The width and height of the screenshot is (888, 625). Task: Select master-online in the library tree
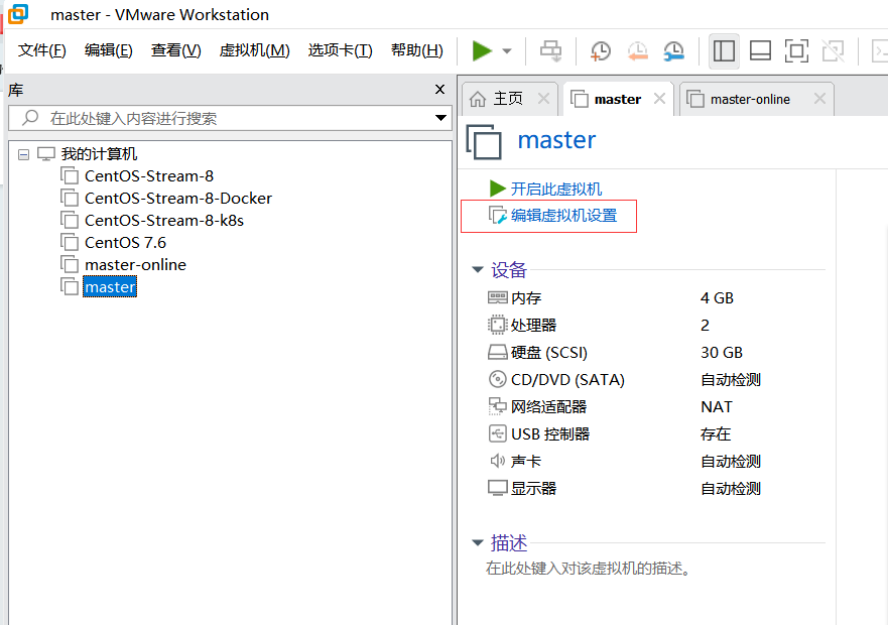(135, 264)
